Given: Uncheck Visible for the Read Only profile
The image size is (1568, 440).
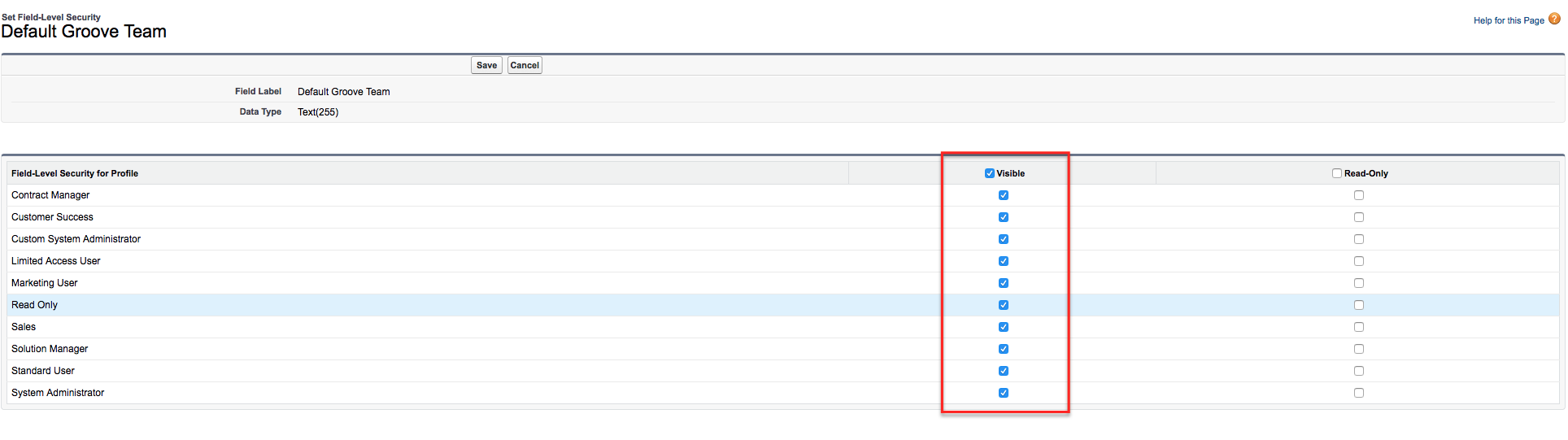Looking at the screenshot, I should tap(1004, 305).
